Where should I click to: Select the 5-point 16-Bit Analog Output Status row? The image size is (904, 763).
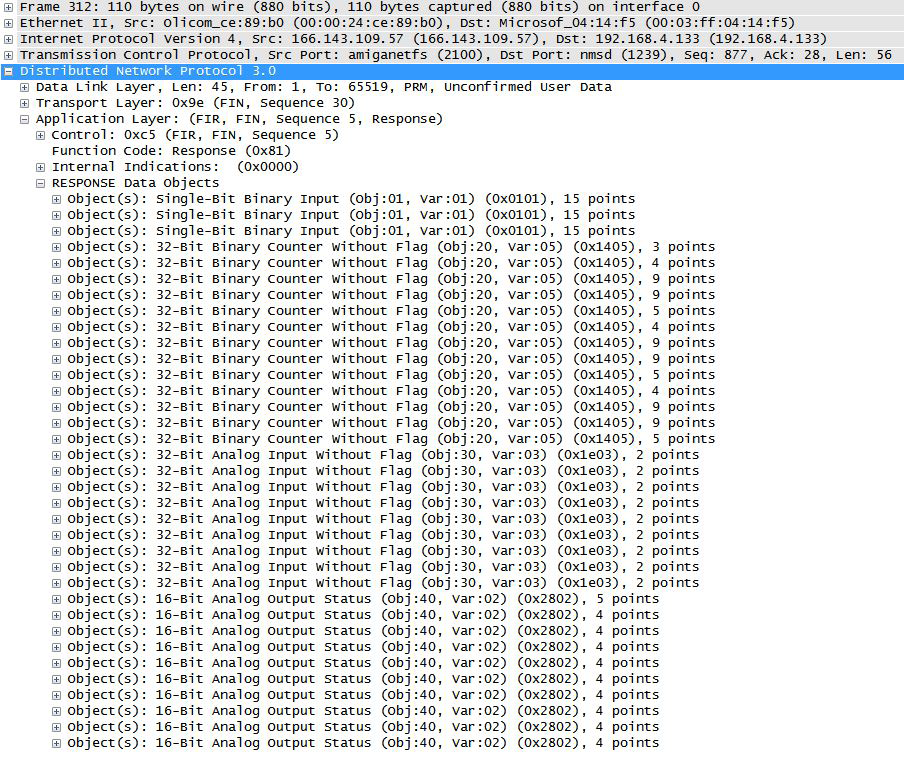coord(300,599)
